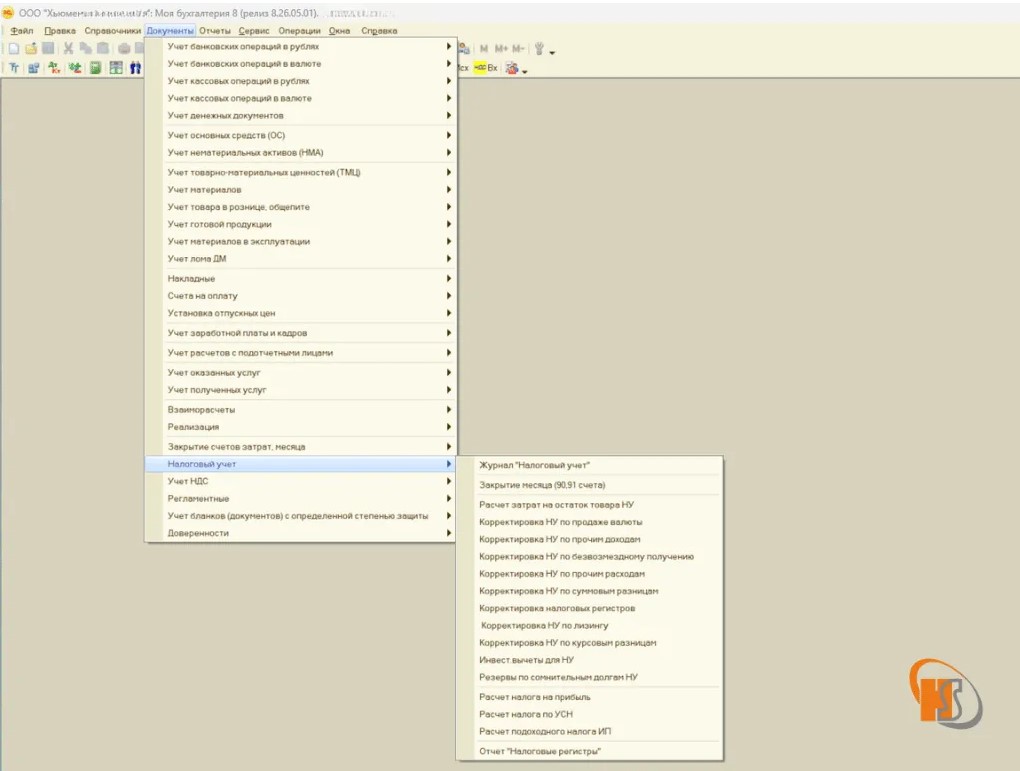Click the green arrows exchange-rates icon
Viewport: 1020px width, 771px height.
(75, 68)
